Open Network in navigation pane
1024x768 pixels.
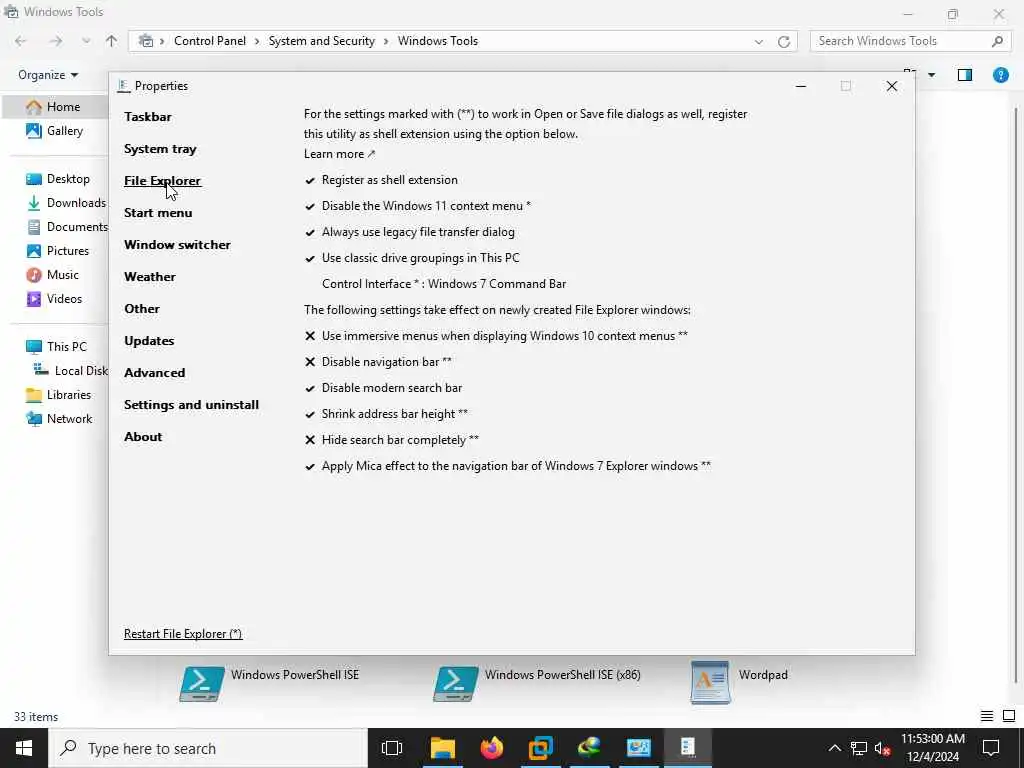click(59, 419)
